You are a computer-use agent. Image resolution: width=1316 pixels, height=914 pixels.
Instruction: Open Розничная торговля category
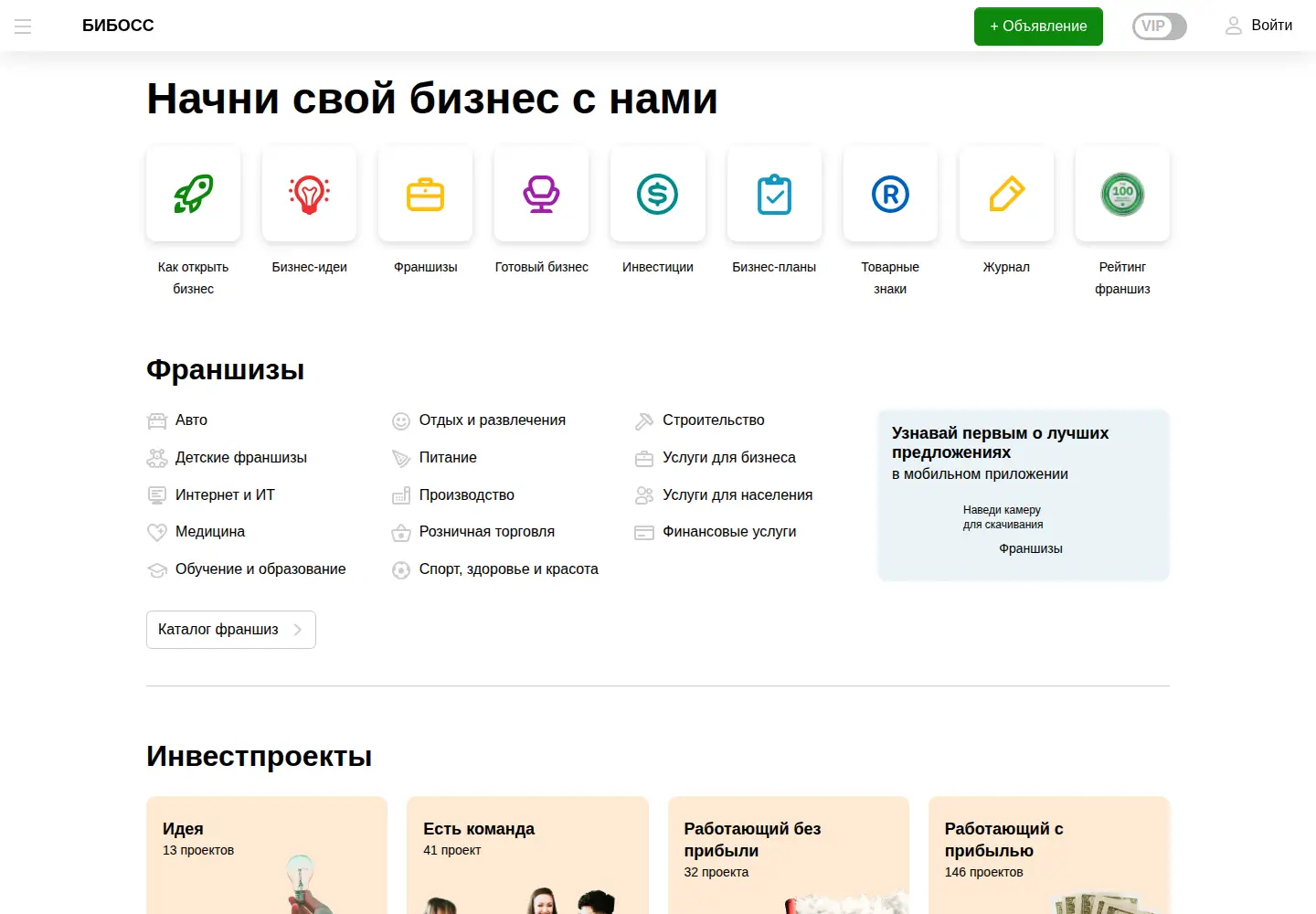coord(487,531)
